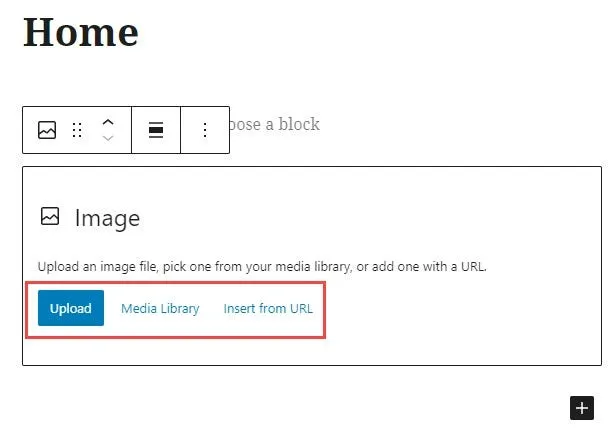
Task: Open the Media Library
Action: click(160, 308)
